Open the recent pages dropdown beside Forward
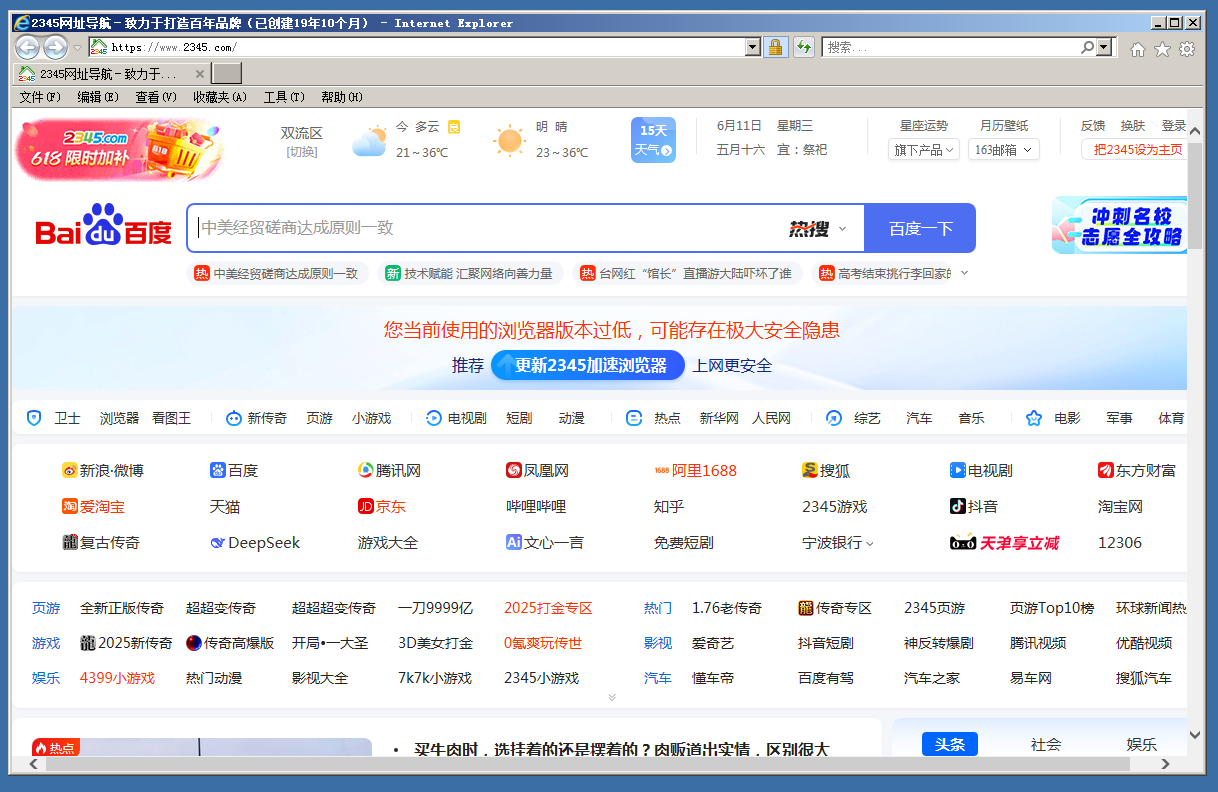This screenshot has height=792, width=1218. (77, 47)
